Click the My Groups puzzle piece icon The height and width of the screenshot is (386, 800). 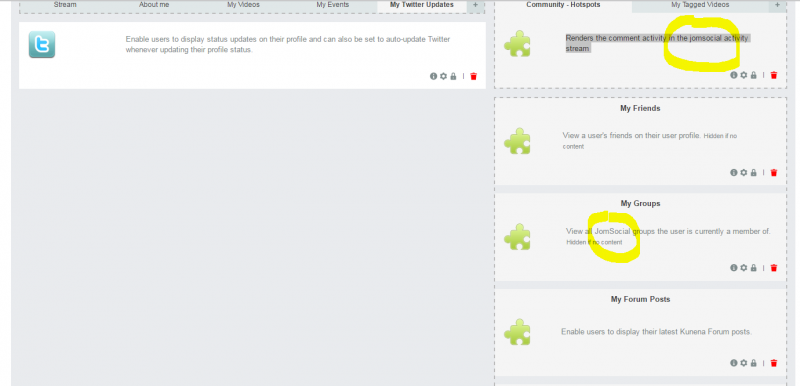(517, 237)
